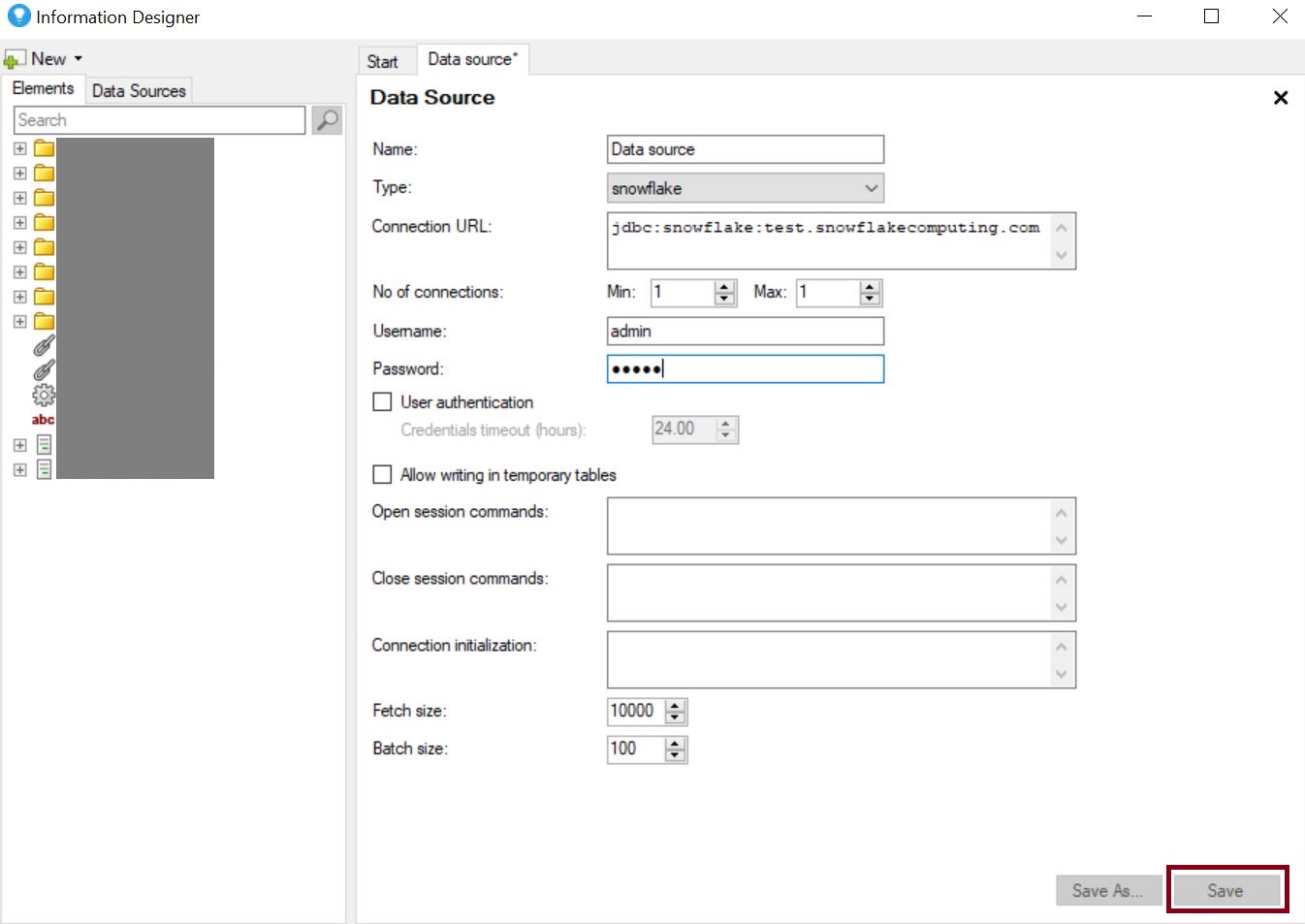Image resolution: width=1305 pixels, height=924 pixels.
Task: Expand the topmost folder in Elements tree
Action: click(20, 148)
